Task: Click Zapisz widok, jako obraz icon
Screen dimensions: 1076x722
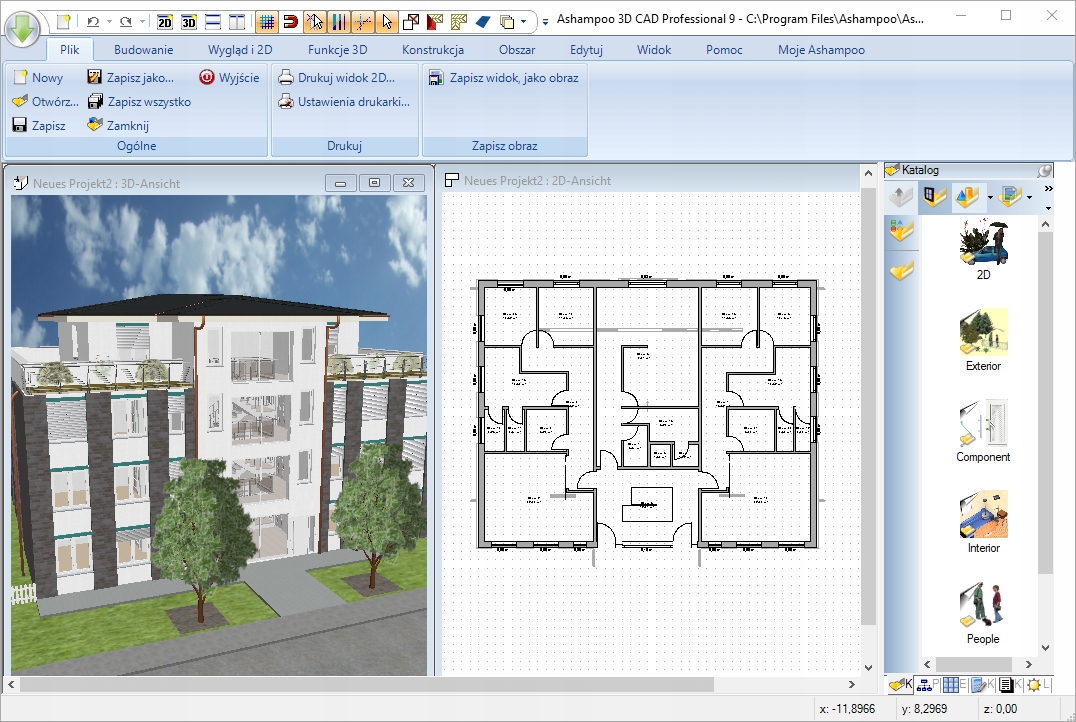Action: [436, 77]
